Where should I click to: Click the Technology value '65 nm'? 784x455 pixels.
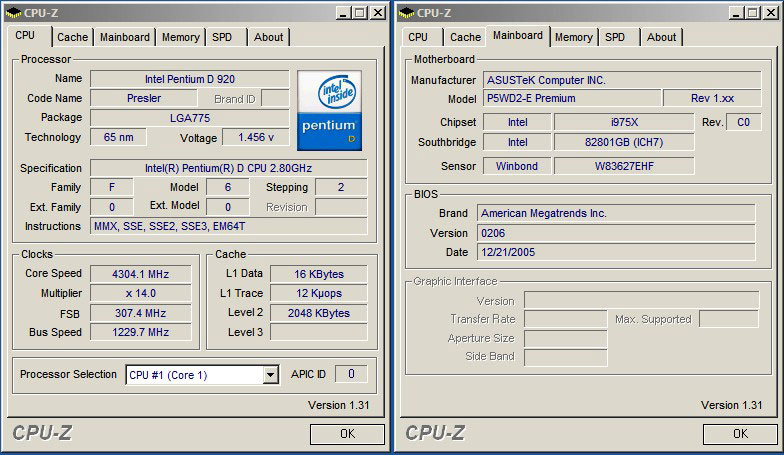coord(118,137)
